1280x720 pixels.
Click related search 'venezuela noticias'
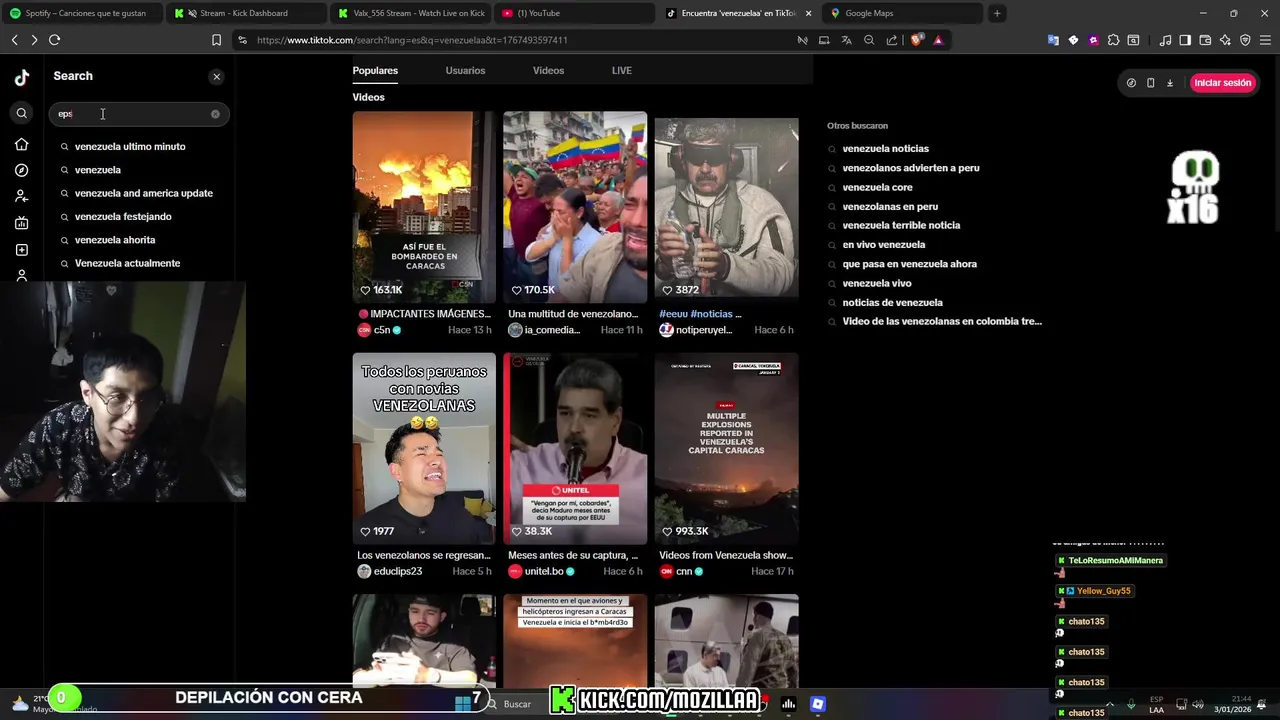click(885, 149)
